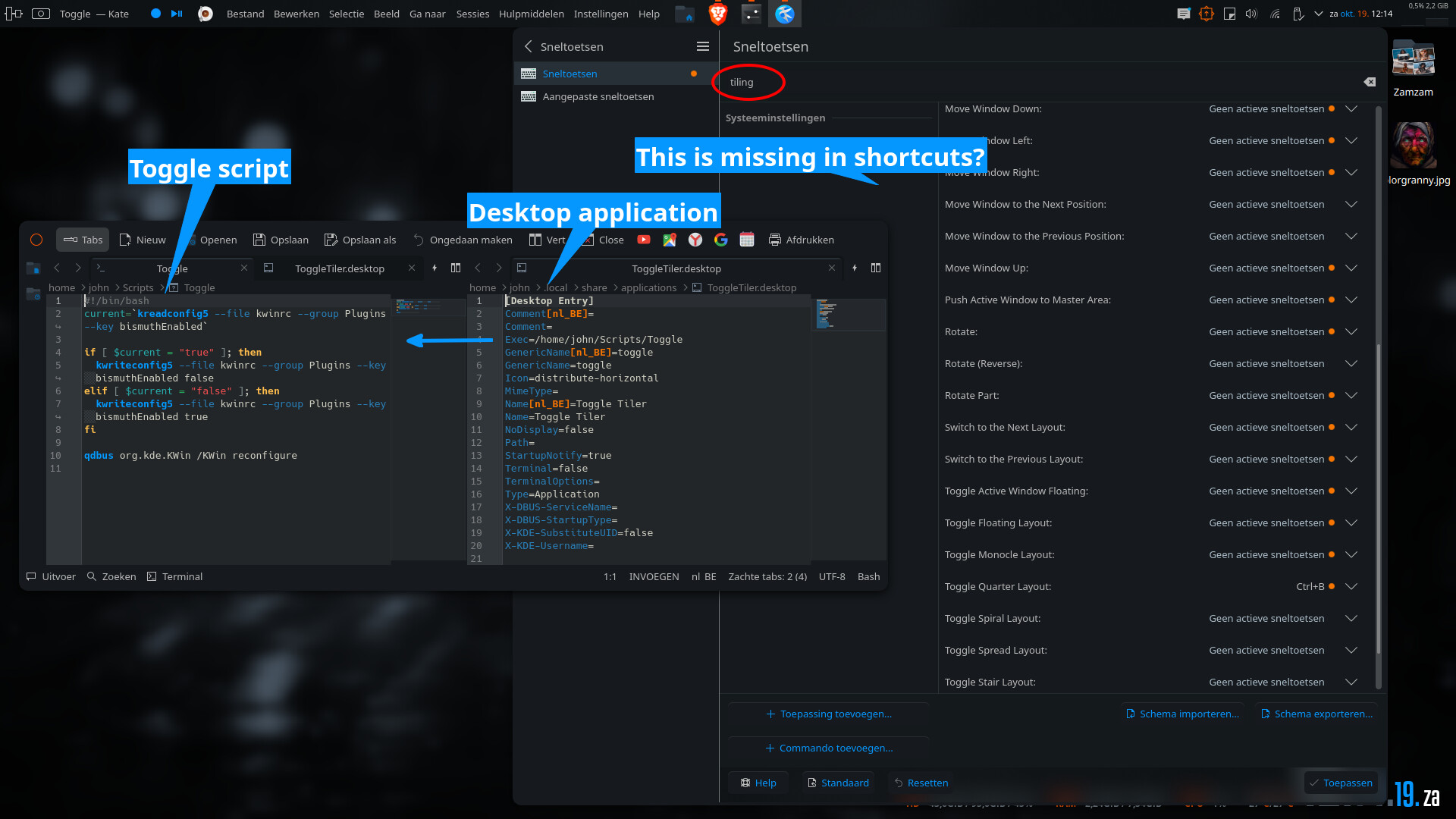Image resolution: width=1456 pixels, height=819 pixels.
Task: Click Nieuw new document in Kate
Action: coord(143,240)
